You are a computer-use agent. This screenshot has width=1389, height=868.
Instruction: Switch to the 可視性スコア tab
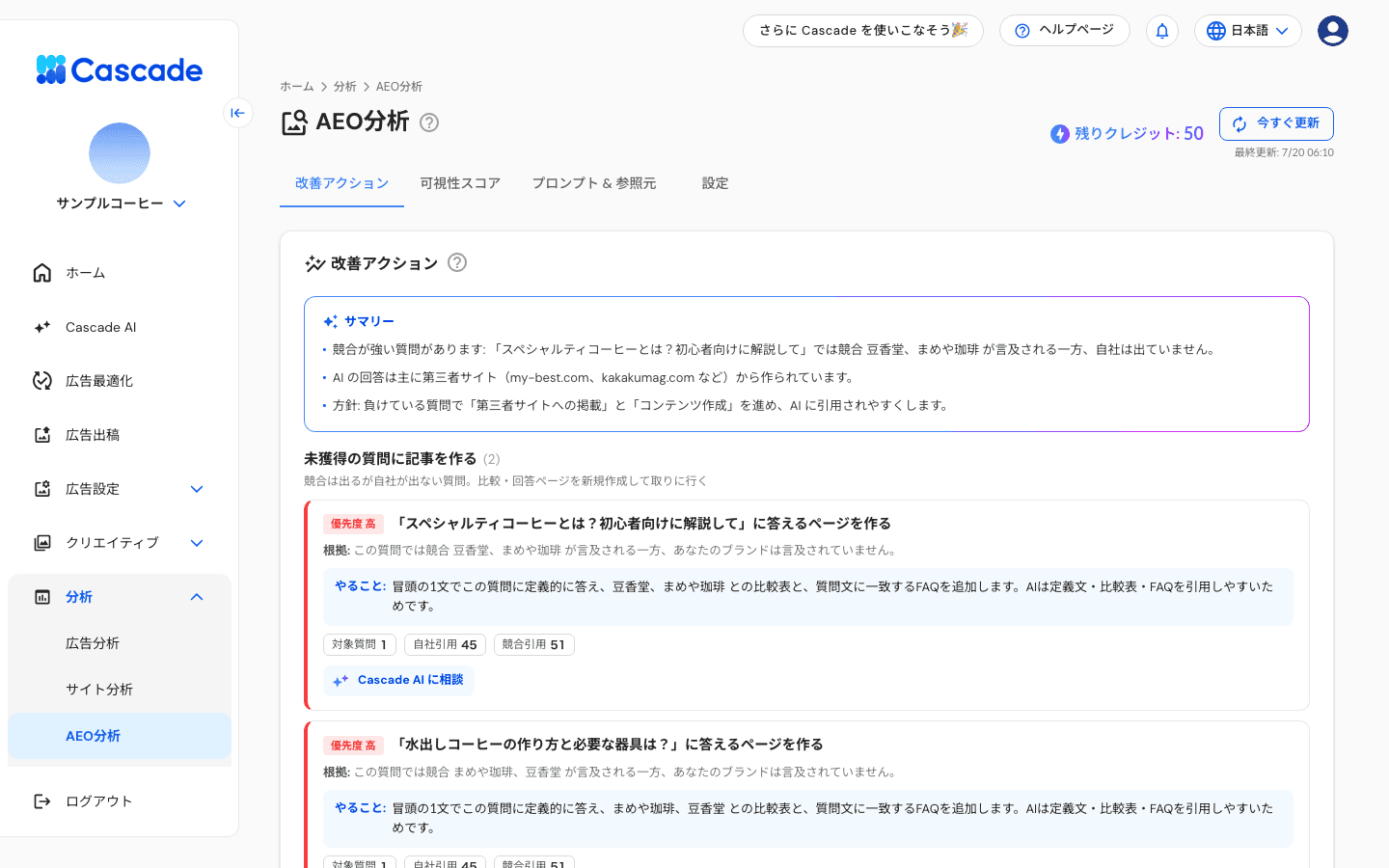click(460, 183)
